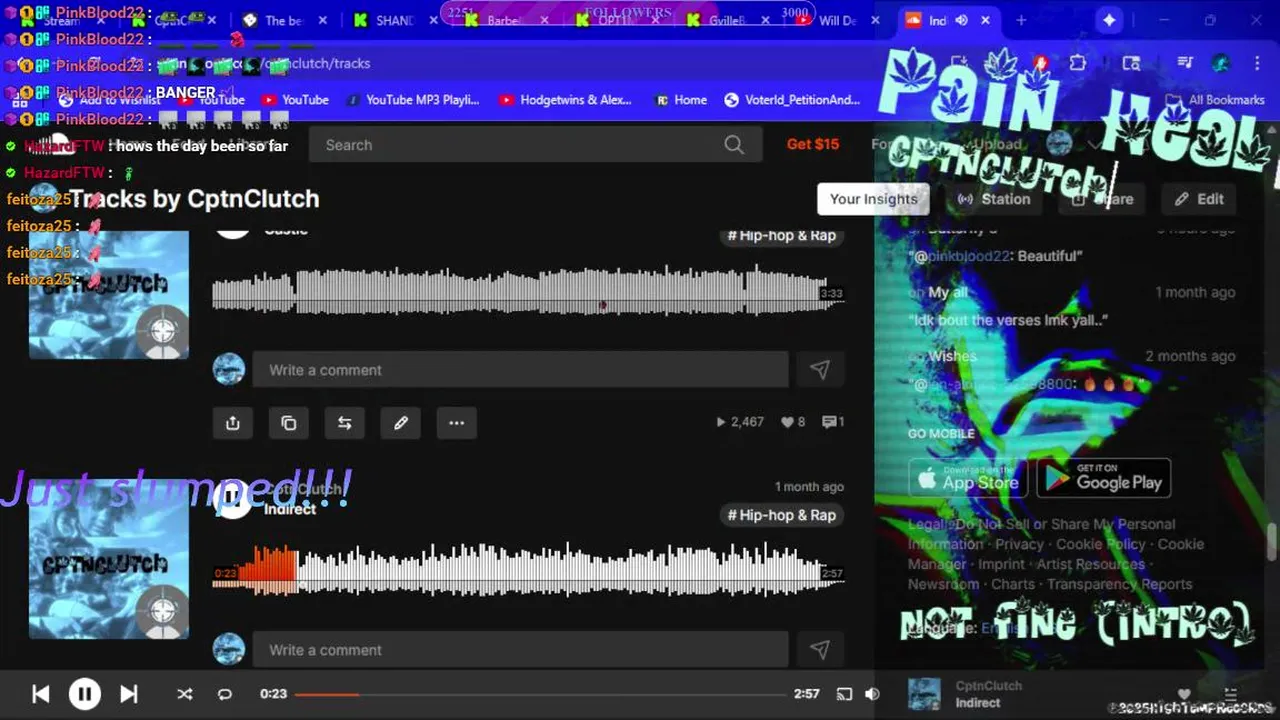The image size is (1280, 720).
Task: Send comment on the Indirect track
Action: coord(820,650)
